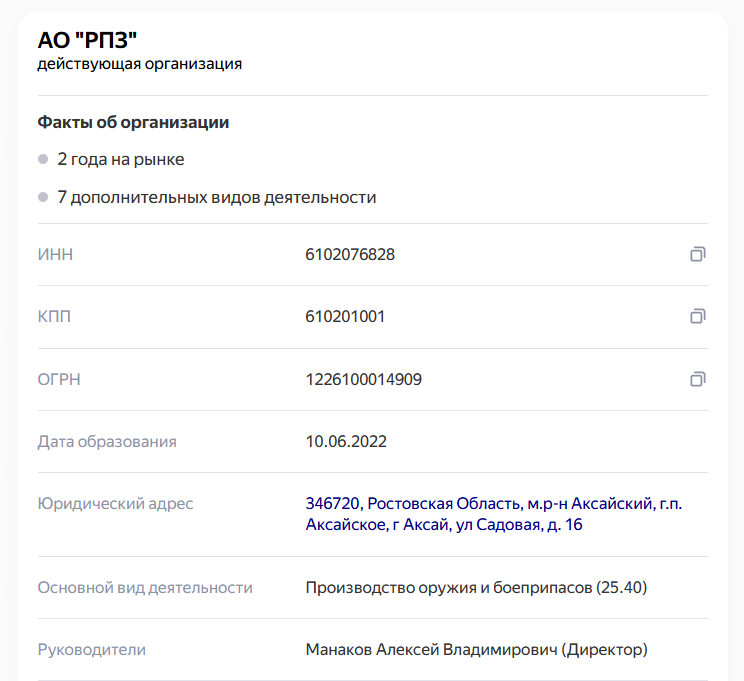Viewport: 744px width, 681px height.
Task: Click the "Факты об организации" heading
Action: pos(133,122)
